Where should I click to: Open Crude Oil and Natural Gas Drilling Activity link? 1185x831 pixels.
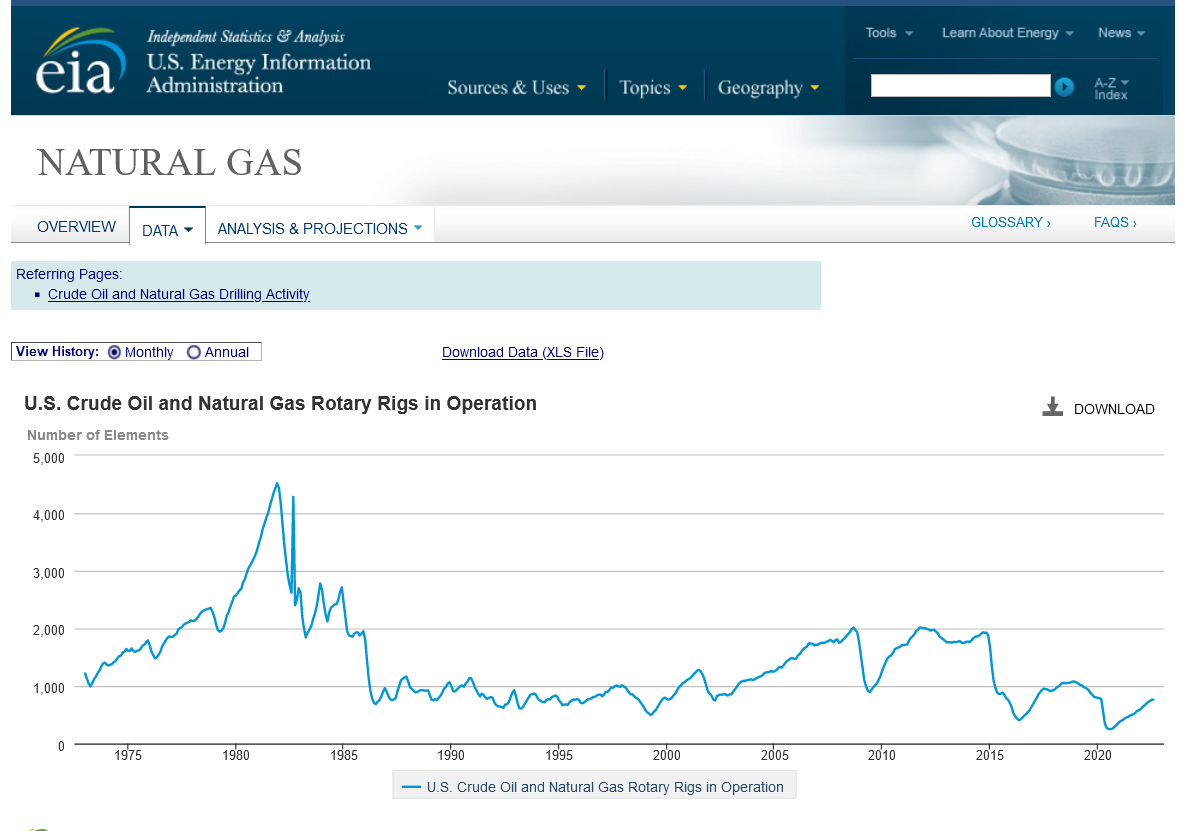tap(179, 294)
